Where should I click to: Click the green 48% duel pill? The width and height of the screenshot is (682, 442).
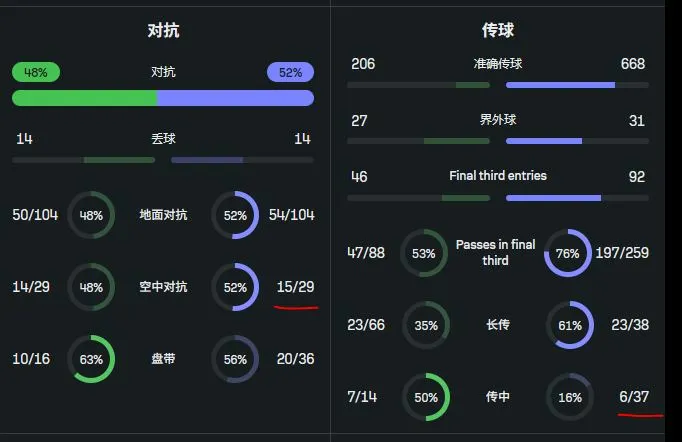36,72
